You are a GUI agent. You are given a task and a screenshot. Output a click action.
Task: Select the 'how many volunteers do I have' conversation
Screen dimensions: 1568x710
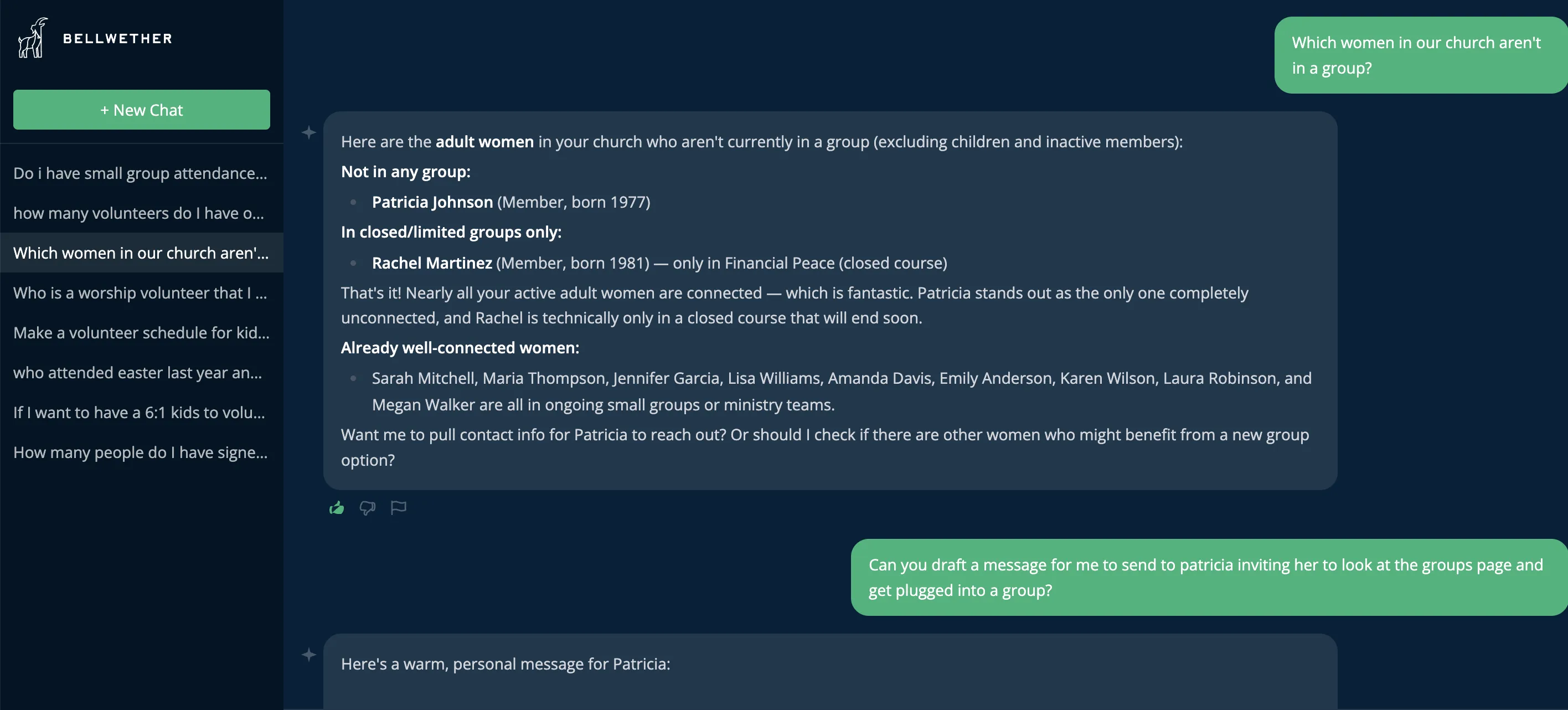(x=141, y=213)
